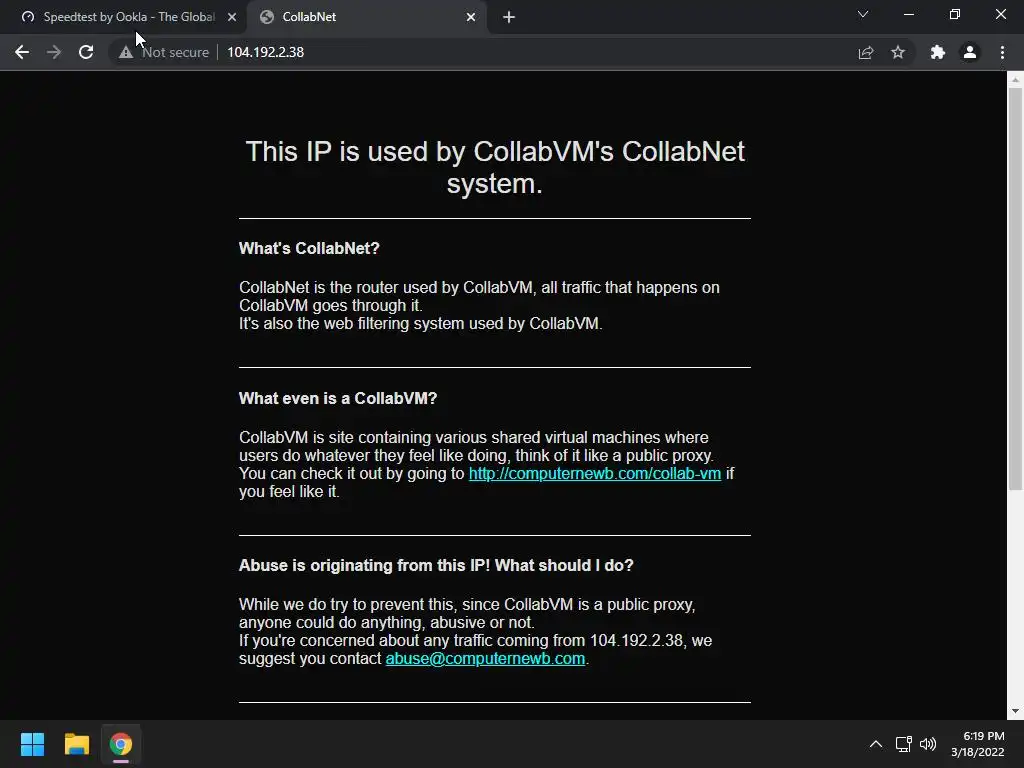Click the page scrollbar thumb
The image size is (1024, 768).
click(1015, 289)
